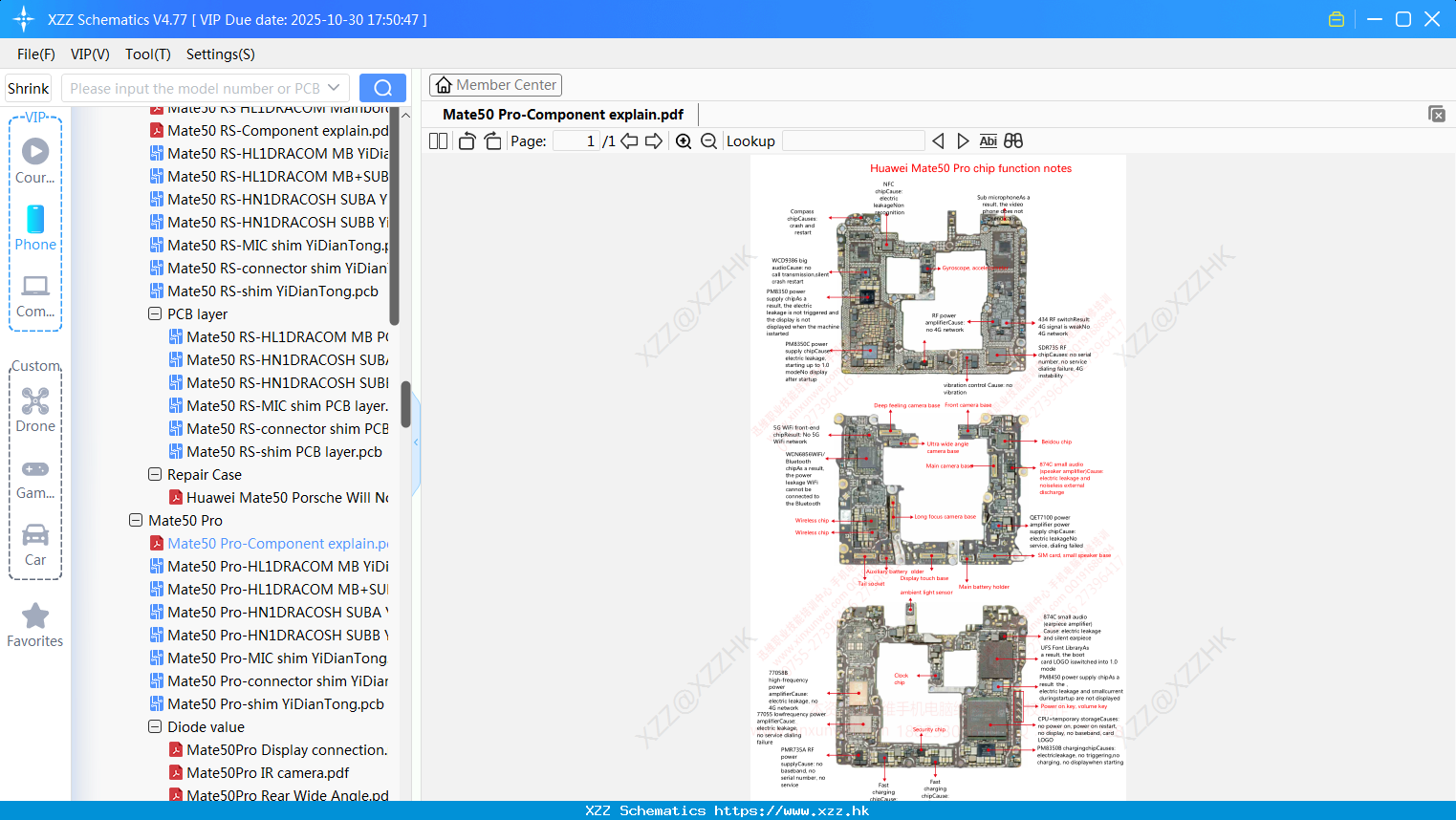Open Mate50 RS-shim PCB layer.pcb
Image resolution: width=1456 pixels, height=820 pixels.
click(275, 451)
